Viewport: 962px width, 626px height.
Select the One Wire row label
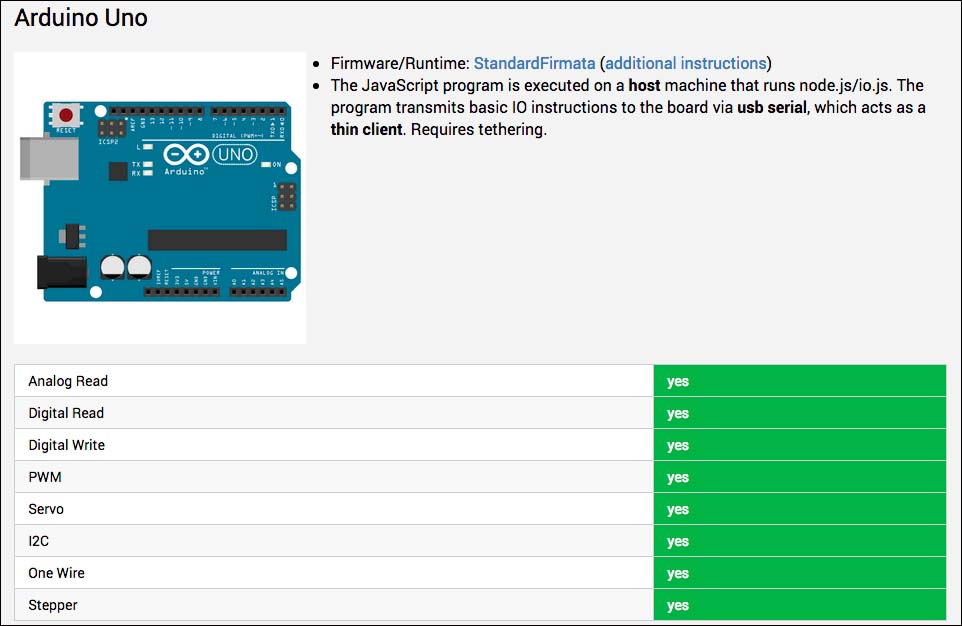[56, 573]
